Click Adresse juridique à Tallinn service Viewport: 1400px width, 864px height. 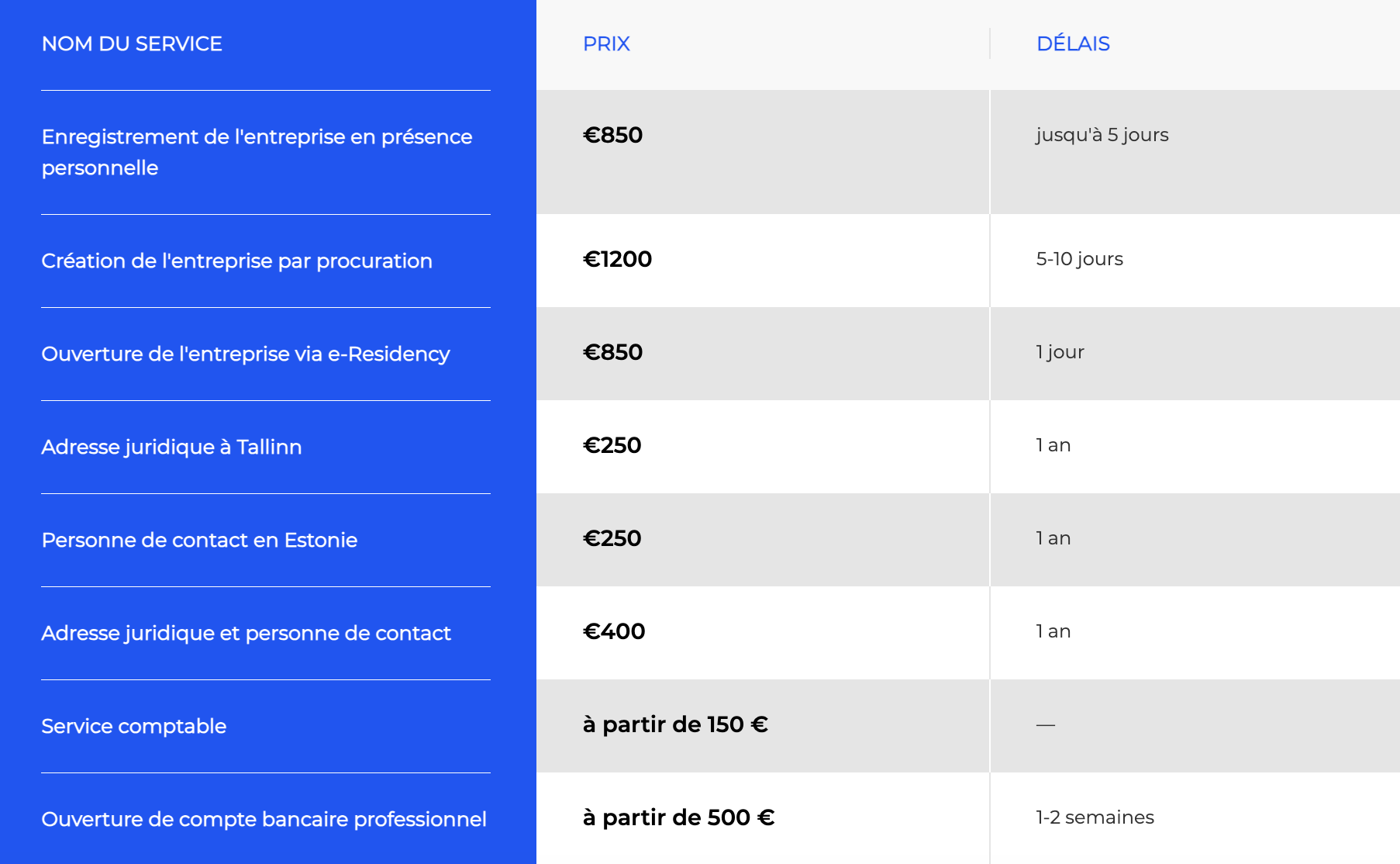[171, 448]
